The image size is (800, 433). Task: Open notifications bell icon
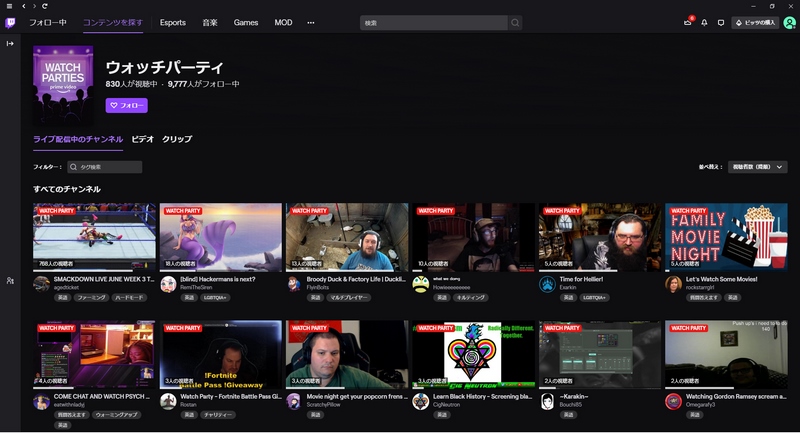click(x=704, y=23)
